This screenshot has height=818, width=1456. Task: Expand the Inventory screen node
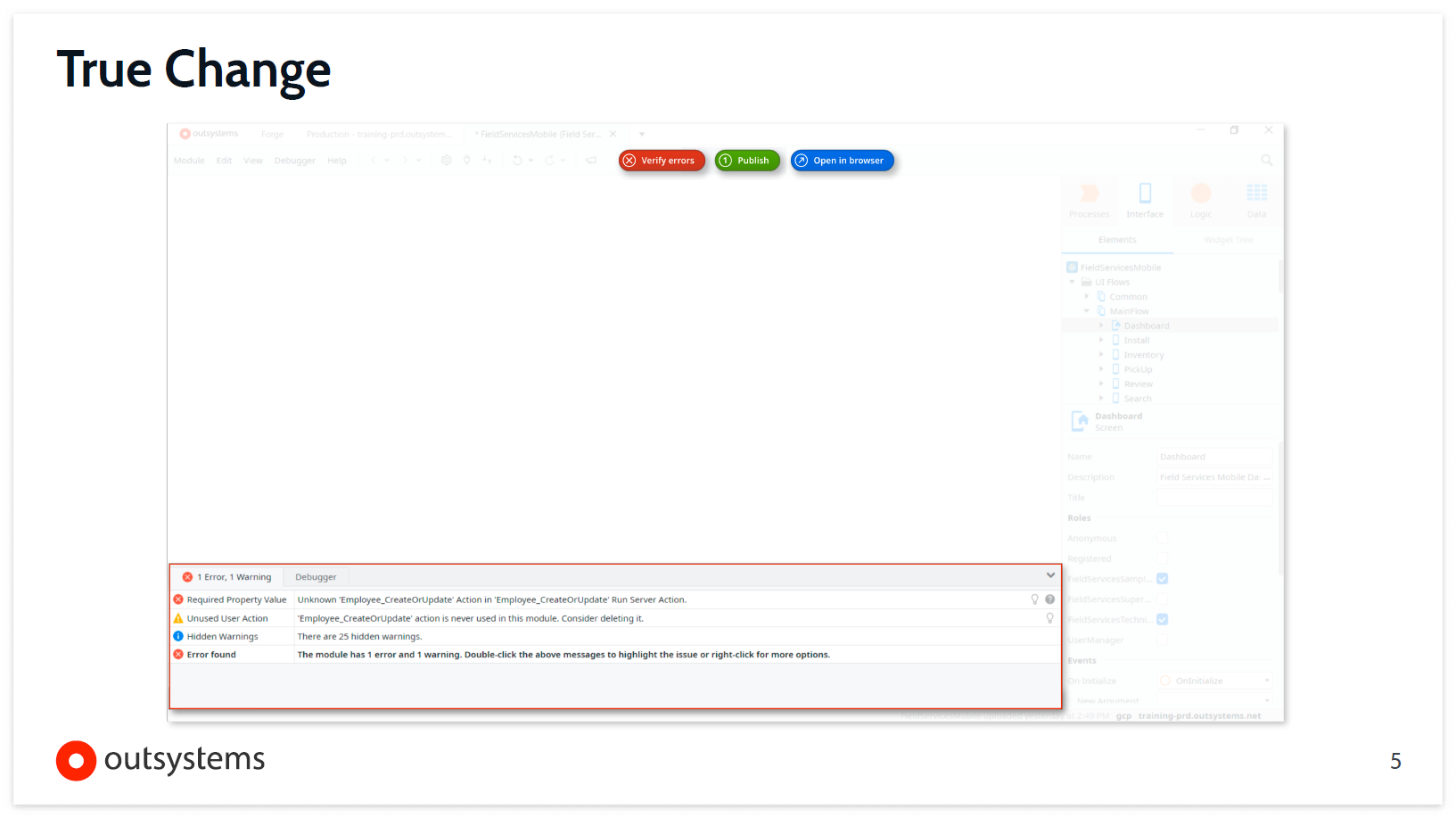pos(1101,354)
